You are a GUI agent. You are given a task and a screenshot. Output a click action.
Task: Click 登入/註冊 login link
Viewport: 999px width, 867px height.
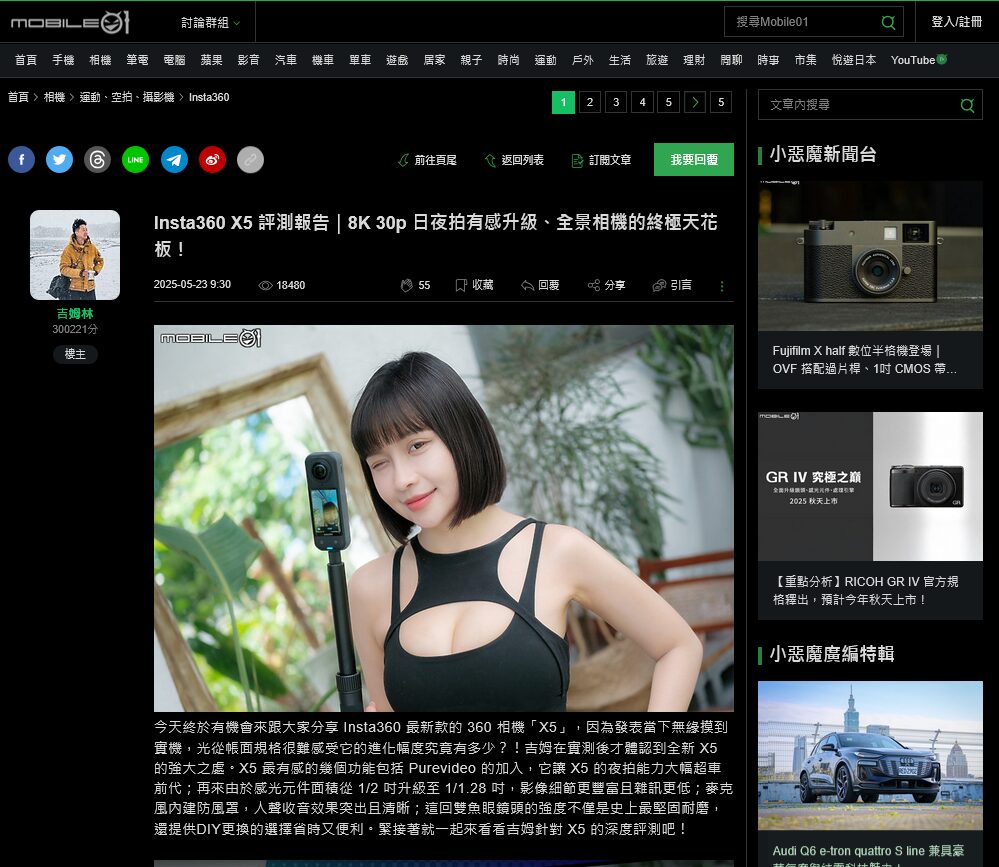(956, 22)
